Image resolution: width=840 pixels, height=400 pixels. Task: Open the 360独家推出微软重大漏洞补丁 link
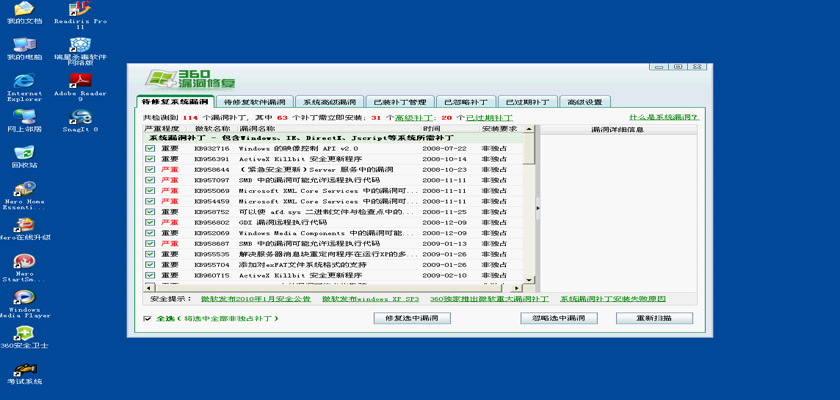[x=489, y=299]
